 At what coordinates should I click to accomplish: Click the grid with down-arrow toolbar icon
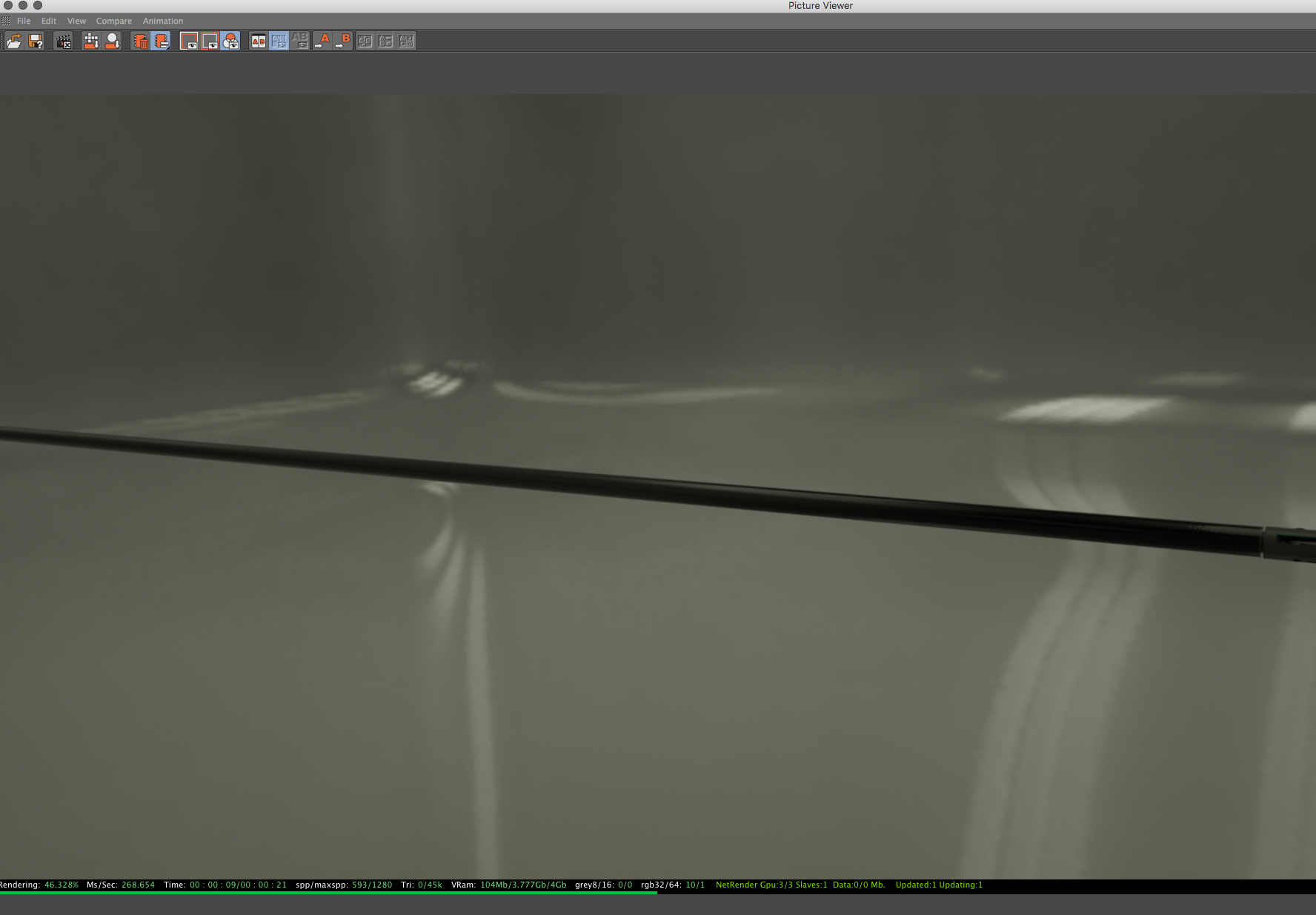(x=91, y=41)
